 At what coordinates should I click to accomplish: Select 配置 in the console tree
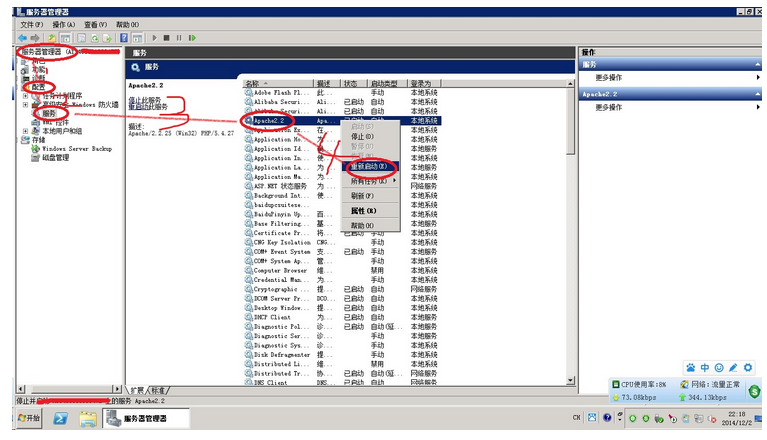point(38,87)
